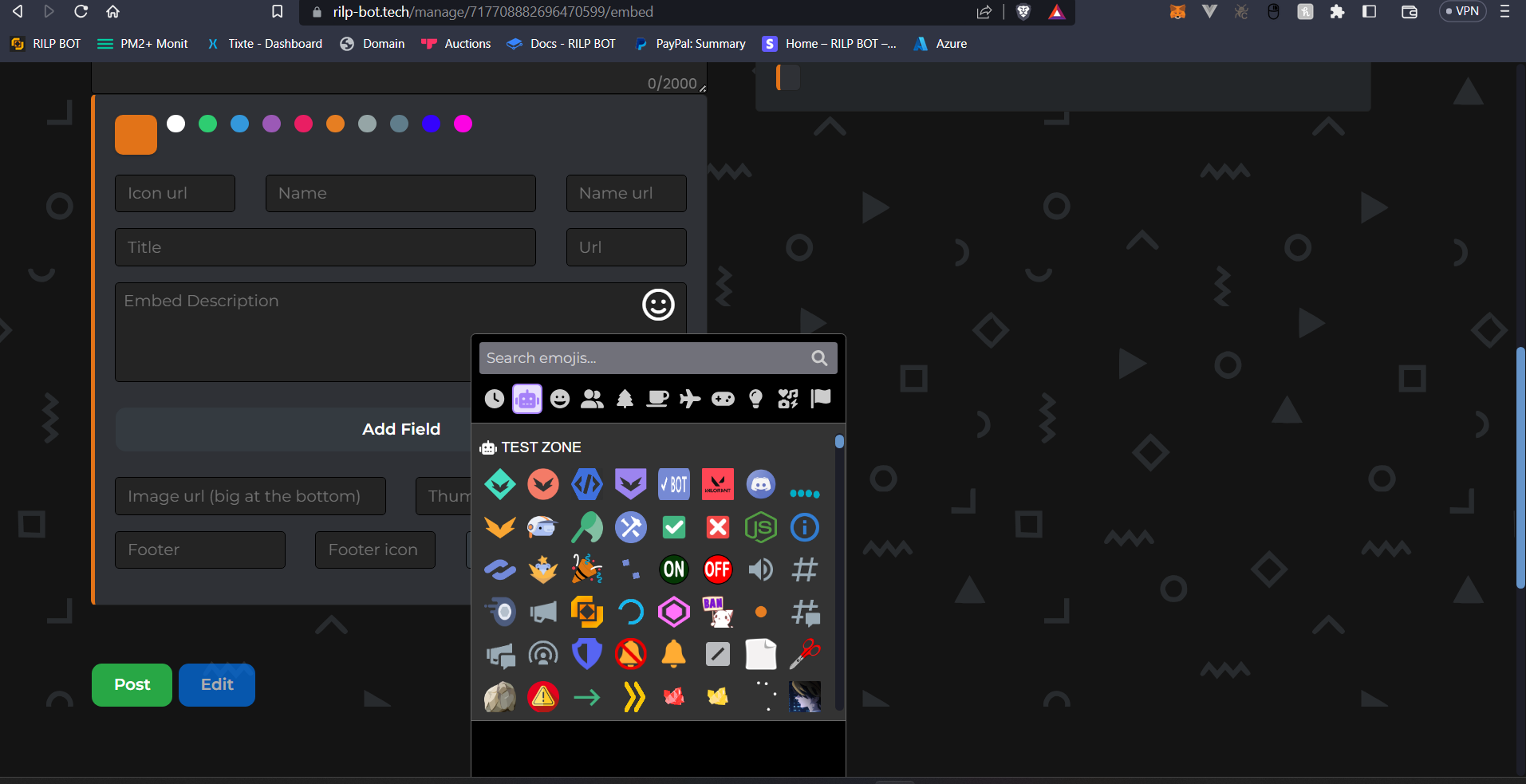Choose the BAN sign cat emoji

[717, 612]
